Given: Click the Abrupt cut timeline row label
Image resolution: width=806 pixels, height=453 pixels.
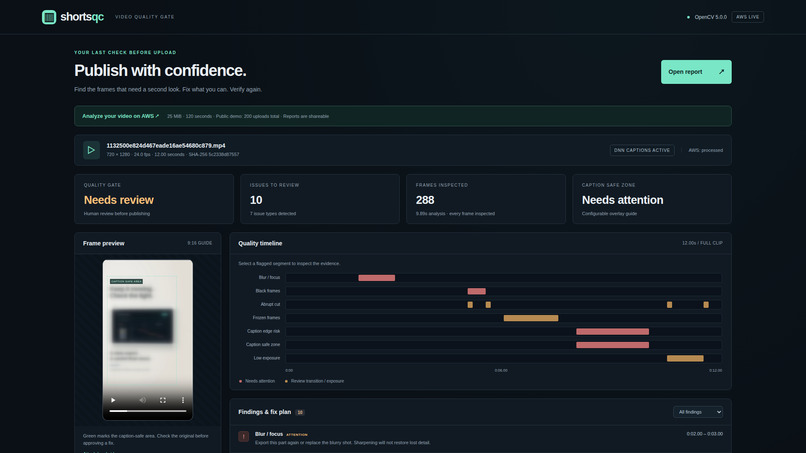Looking at the screenshot, I should (270, 304).
